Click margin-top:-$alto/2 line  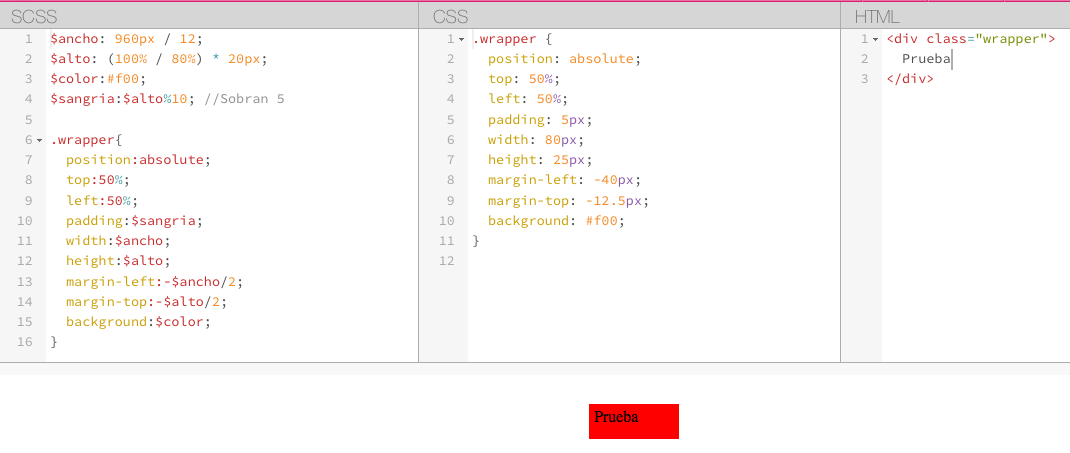147,302
